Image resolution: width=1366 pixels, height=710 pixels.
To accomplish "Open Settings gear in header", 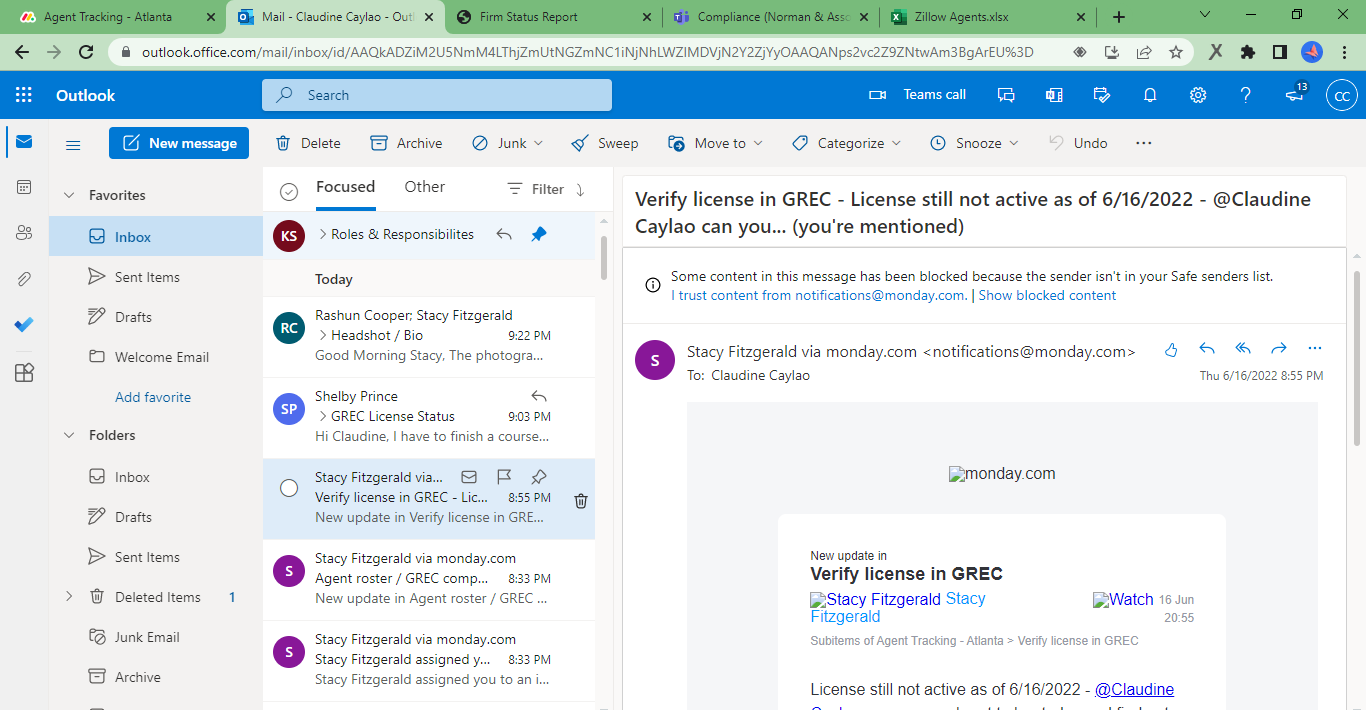I will tap(1198, 95).
